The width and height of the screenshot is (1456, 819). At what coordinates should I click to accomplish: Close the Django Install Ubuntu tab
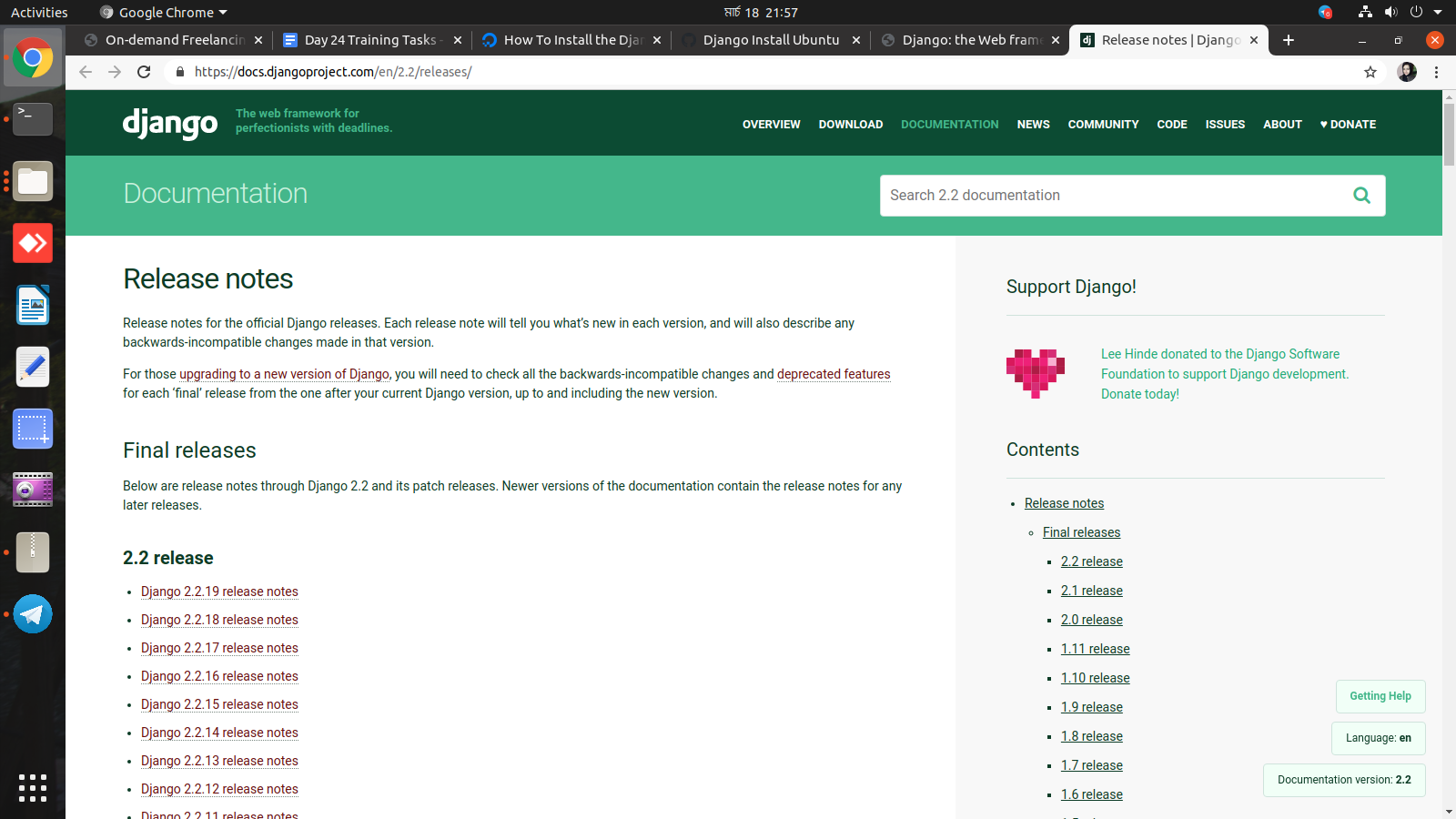856,40
